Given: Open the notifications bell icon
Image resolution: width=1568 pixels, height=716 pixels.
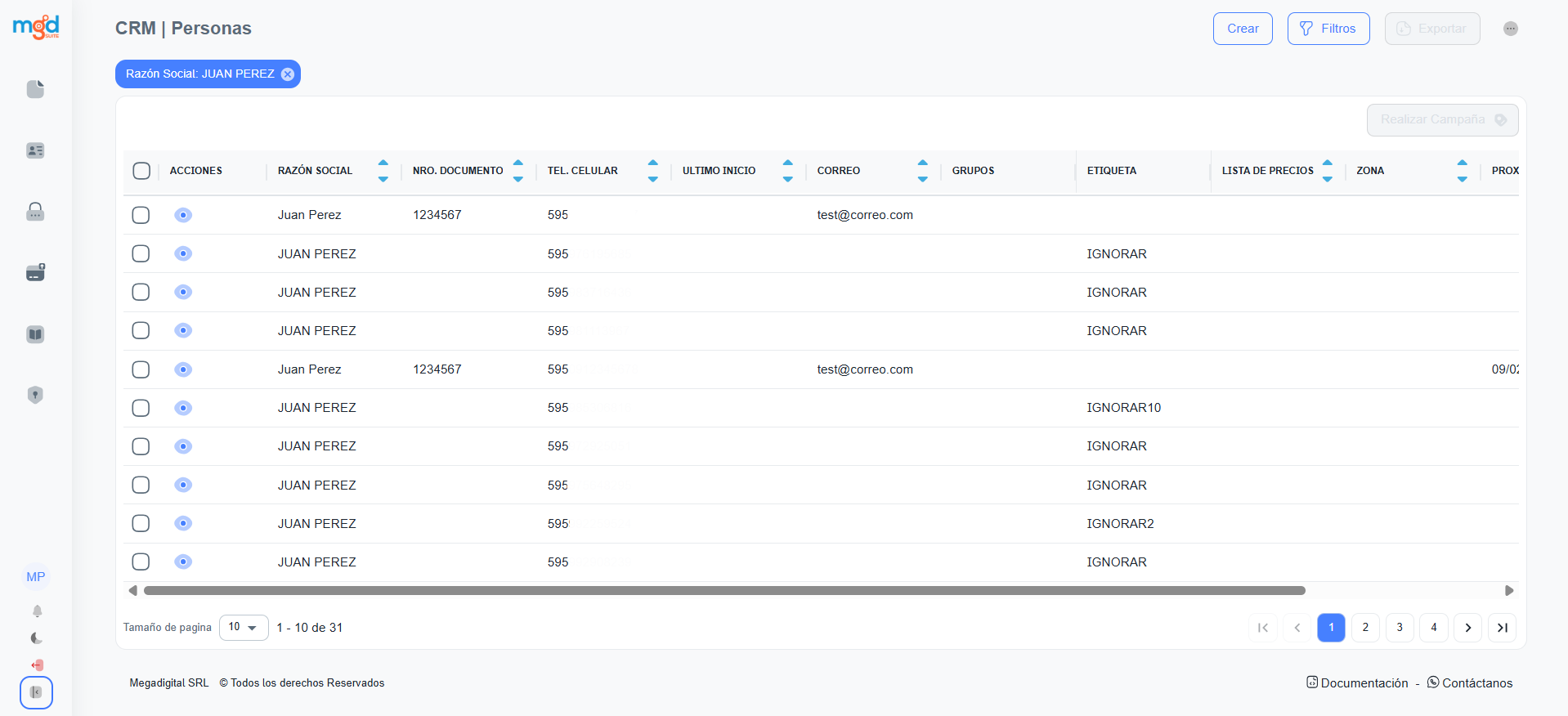Looking at the screenshot, I should click(37, 611).
